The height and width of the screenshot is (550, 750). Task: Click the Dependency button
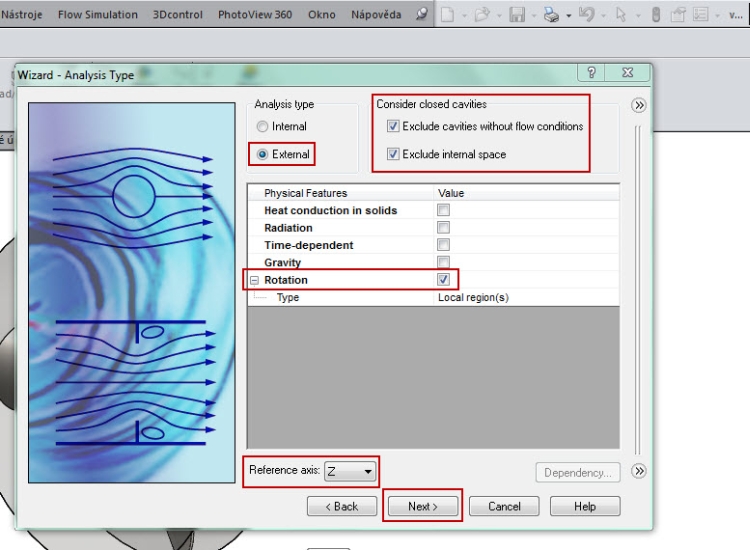coord(578,473)
